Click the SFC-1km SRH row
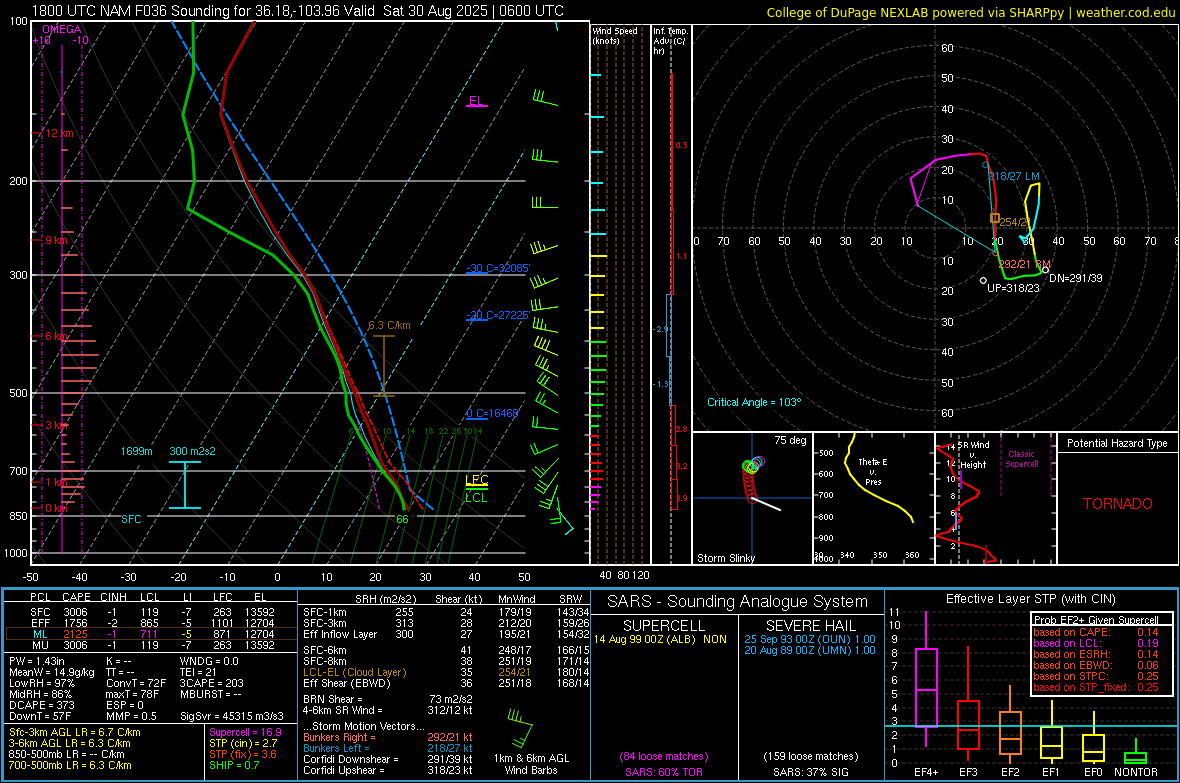Viewport: 1180px width, 783px height. point(446,612)
